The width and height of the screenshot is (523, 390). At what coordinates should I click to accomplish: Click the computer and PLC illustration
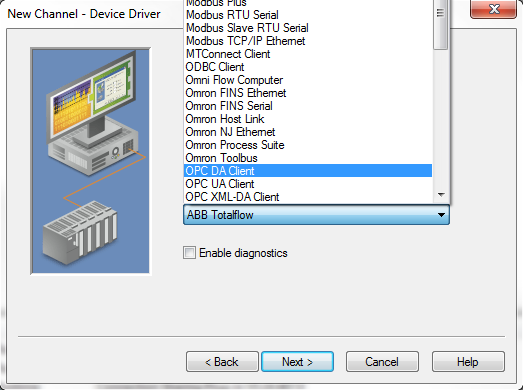click(x=90, y=161)
